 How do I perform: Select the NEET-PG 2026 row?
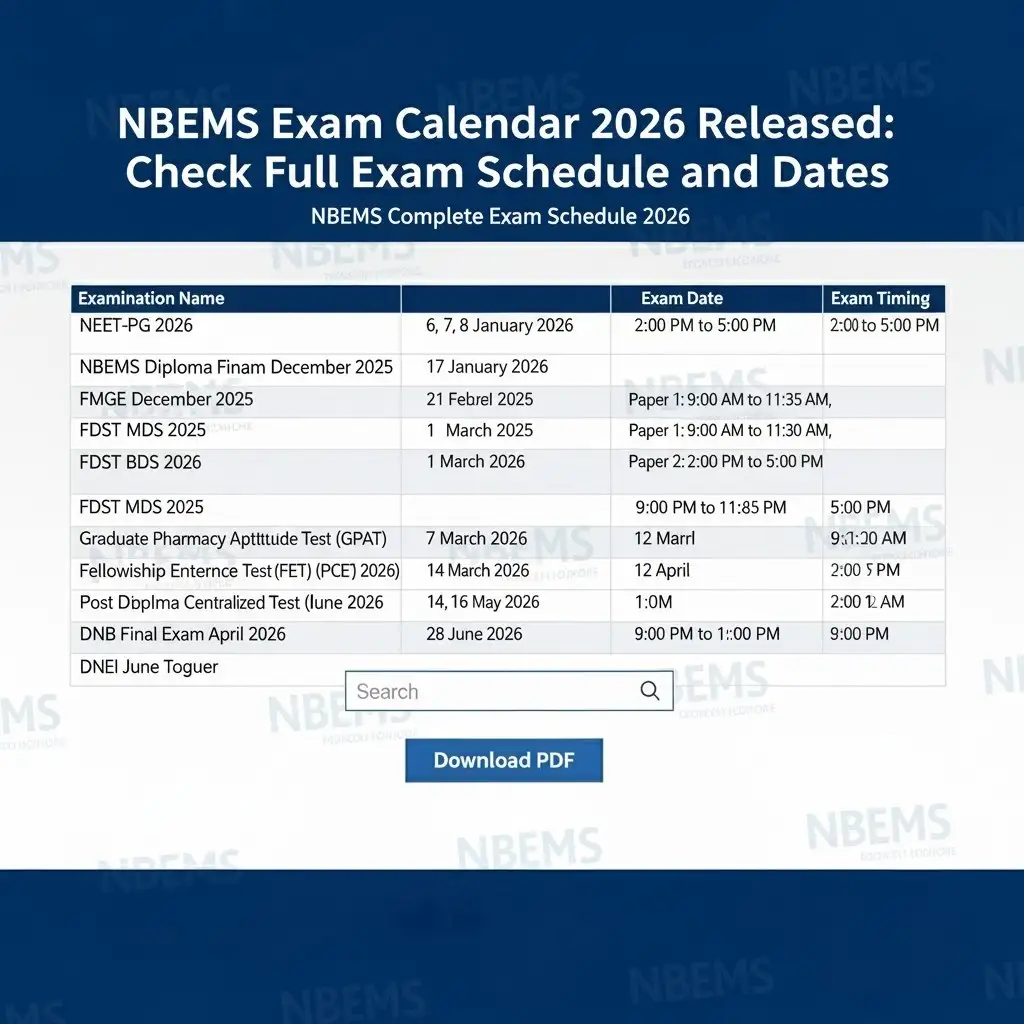(136, 326)
